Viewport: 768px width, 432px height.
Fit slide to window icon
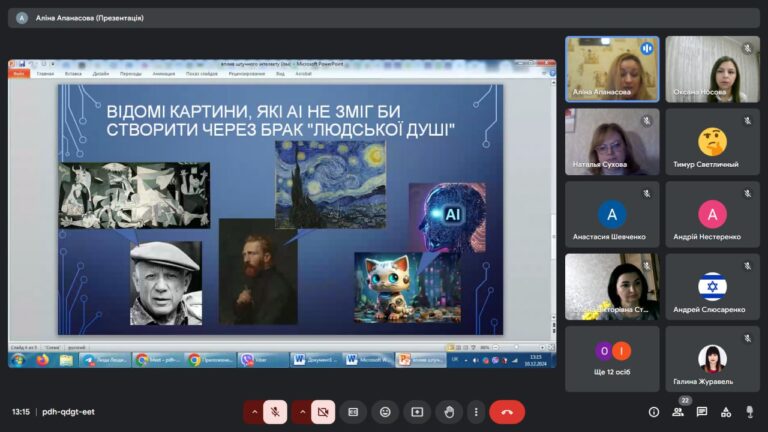pos(550,347)
